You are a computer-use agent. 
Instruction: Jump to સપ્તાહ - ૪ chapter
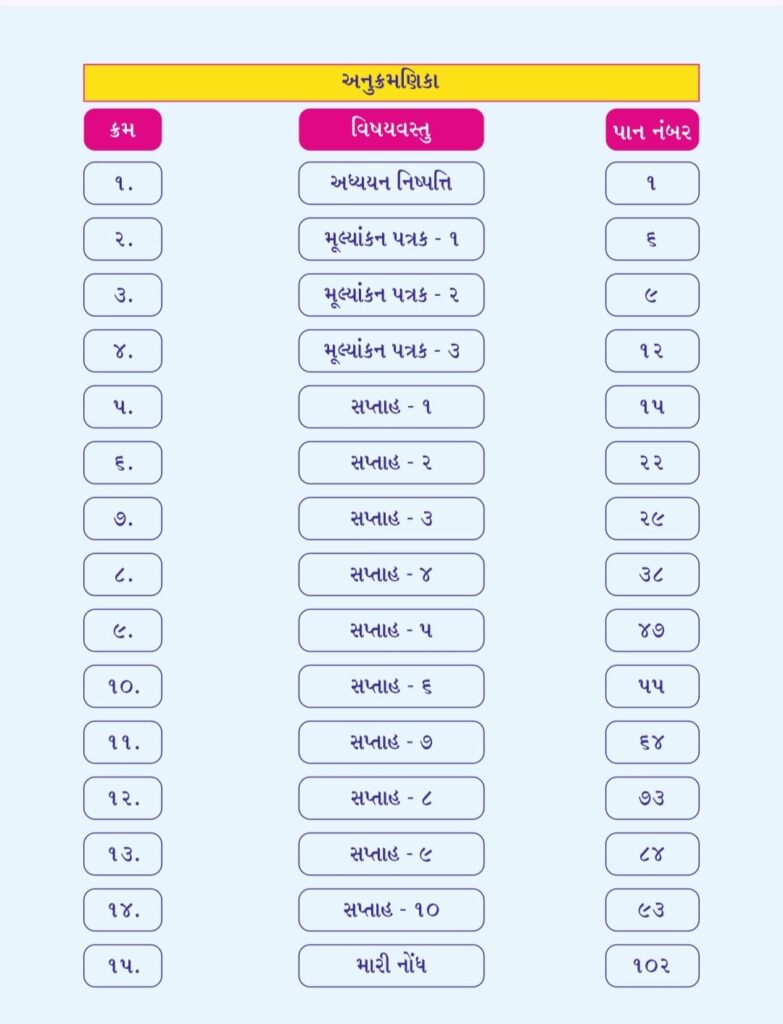point(391,574)
